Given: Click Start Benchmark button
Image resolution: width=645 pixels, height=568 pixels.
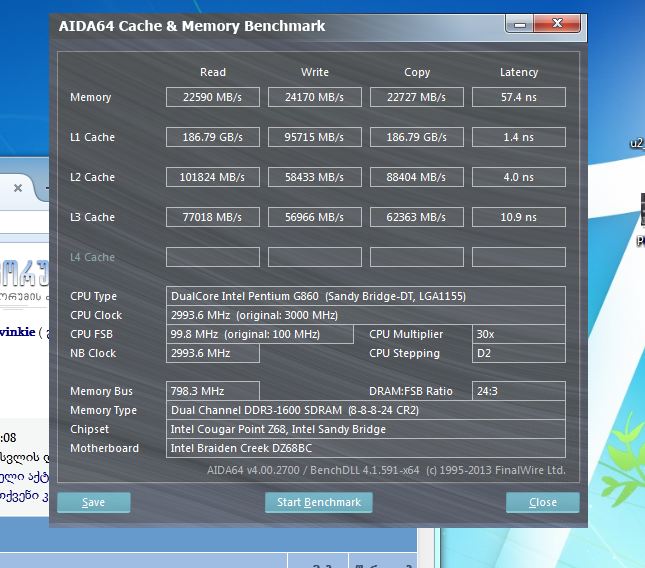Looking at the screenshot, I should click(319, 502).
